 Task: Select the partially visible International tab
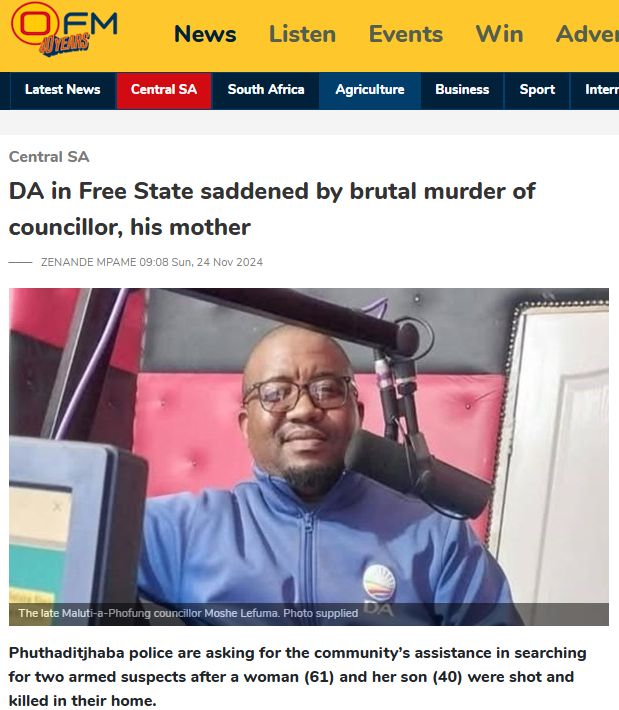595,90
